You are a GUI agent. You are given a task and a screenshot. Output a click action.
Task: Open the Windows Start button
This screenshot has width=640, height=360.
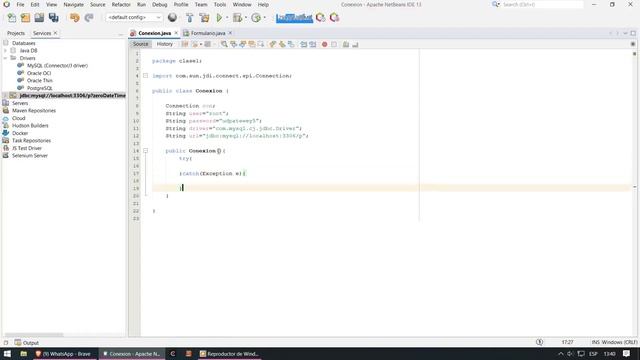7,354
